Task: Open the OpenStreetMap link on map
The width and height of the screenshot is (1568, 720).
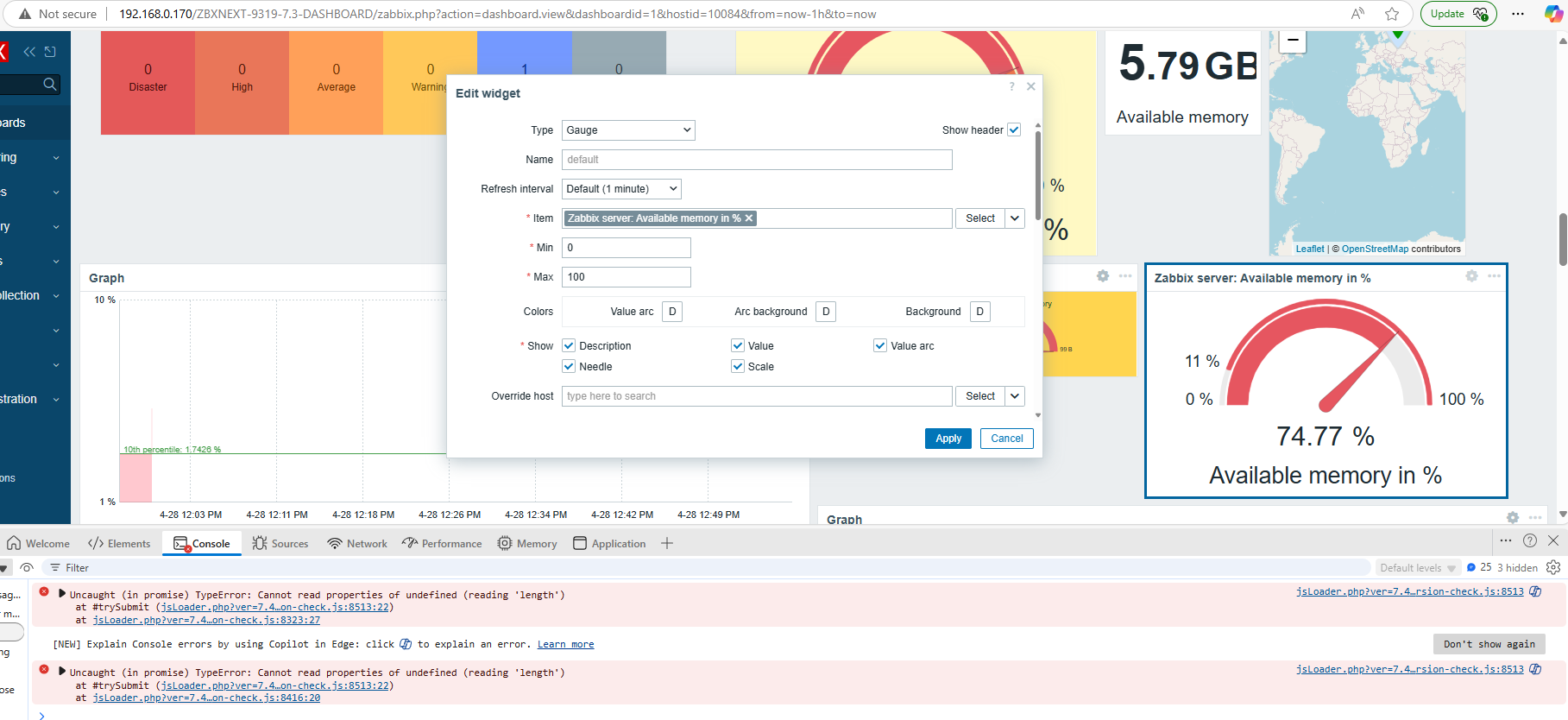Action: pos(1375,249)
